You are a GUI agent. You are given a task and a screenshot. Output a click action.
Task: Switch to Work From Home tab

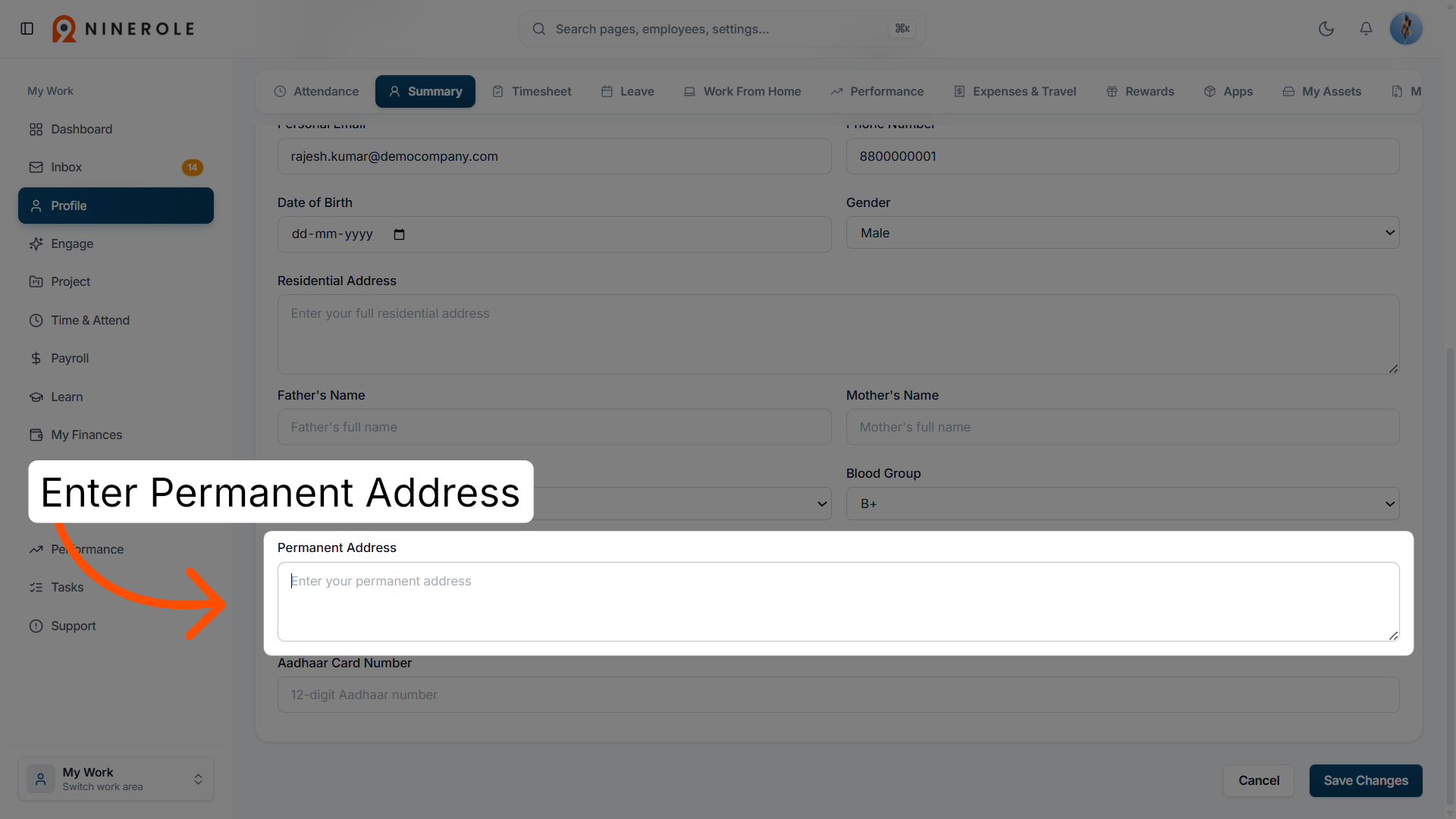(x=742, y=91)
